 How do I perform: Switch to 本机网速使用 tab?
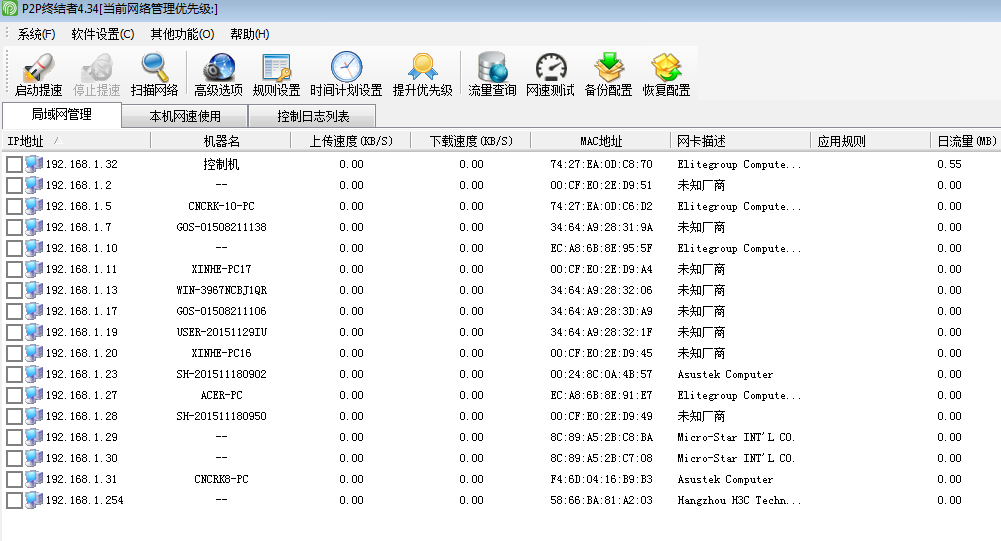coord(185,116)
